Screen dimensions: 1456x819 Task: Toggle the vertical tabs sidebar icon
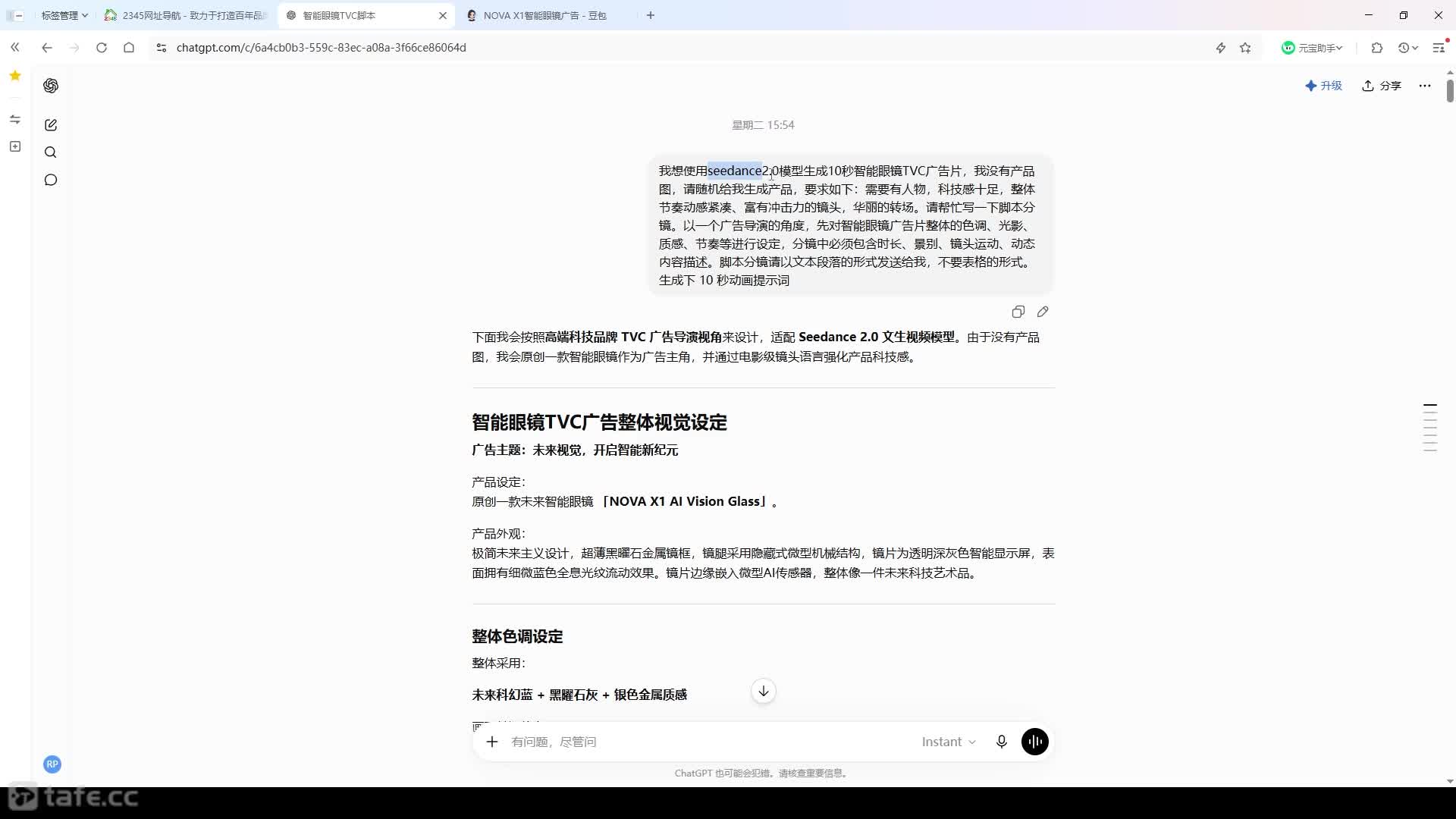(x=15, y=15)
